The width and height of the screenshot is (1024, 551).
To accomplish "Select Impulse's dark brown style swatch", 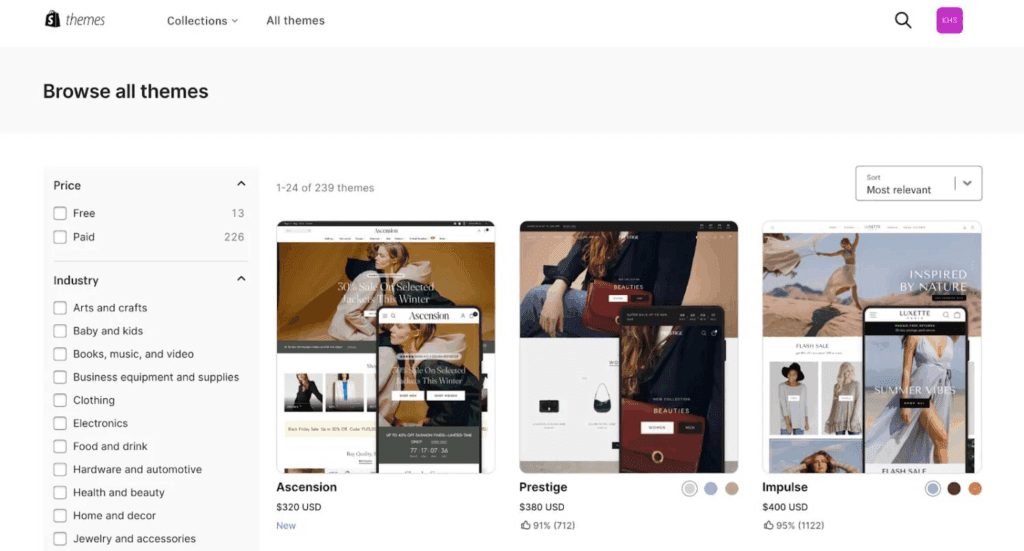I will point(953,488).
